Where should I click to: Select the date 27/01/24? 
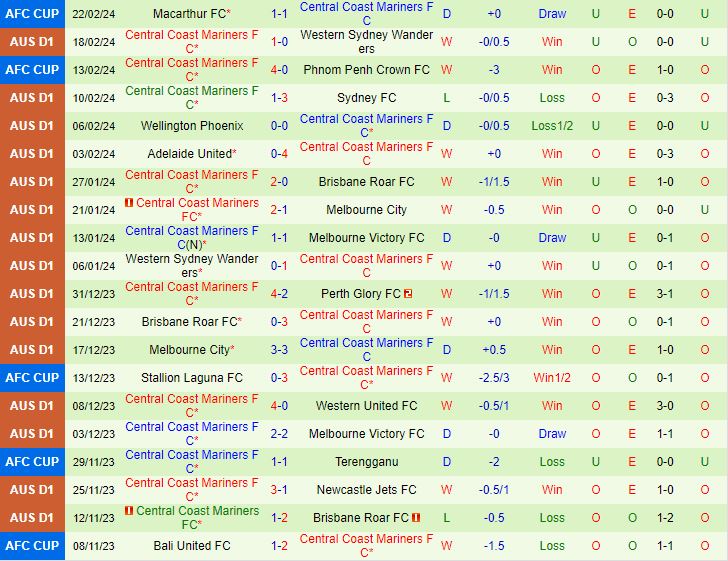coord(94,182)
